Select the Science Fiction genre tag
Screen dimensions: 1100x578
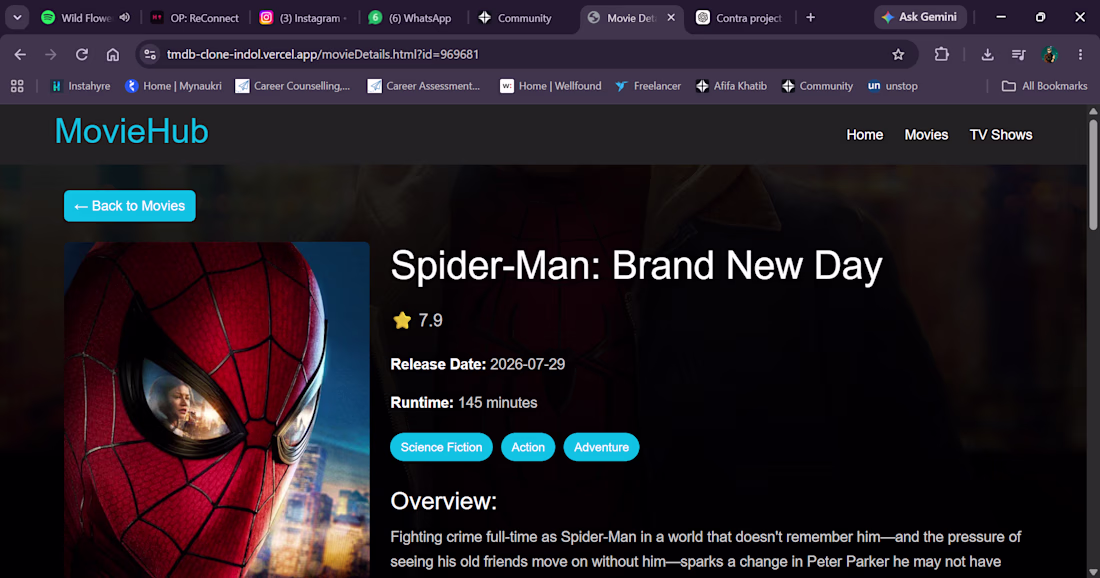tap(441, 448)
